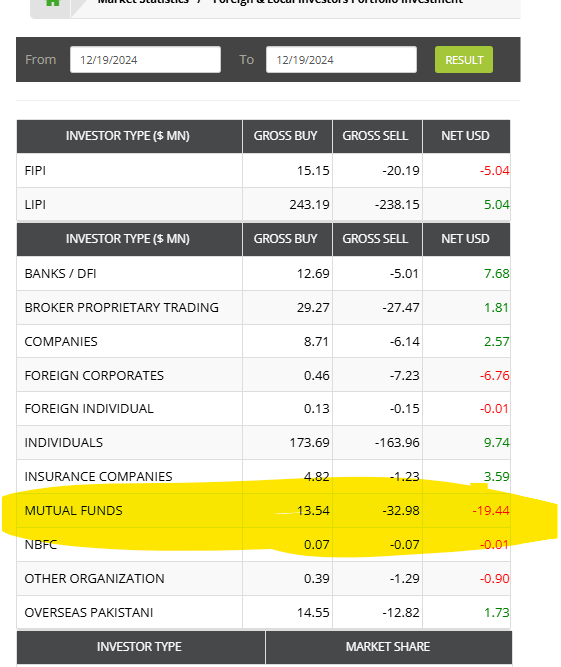
Task: Click the FOREIGN CORPORATES row label
Action: tap(94, 376)
